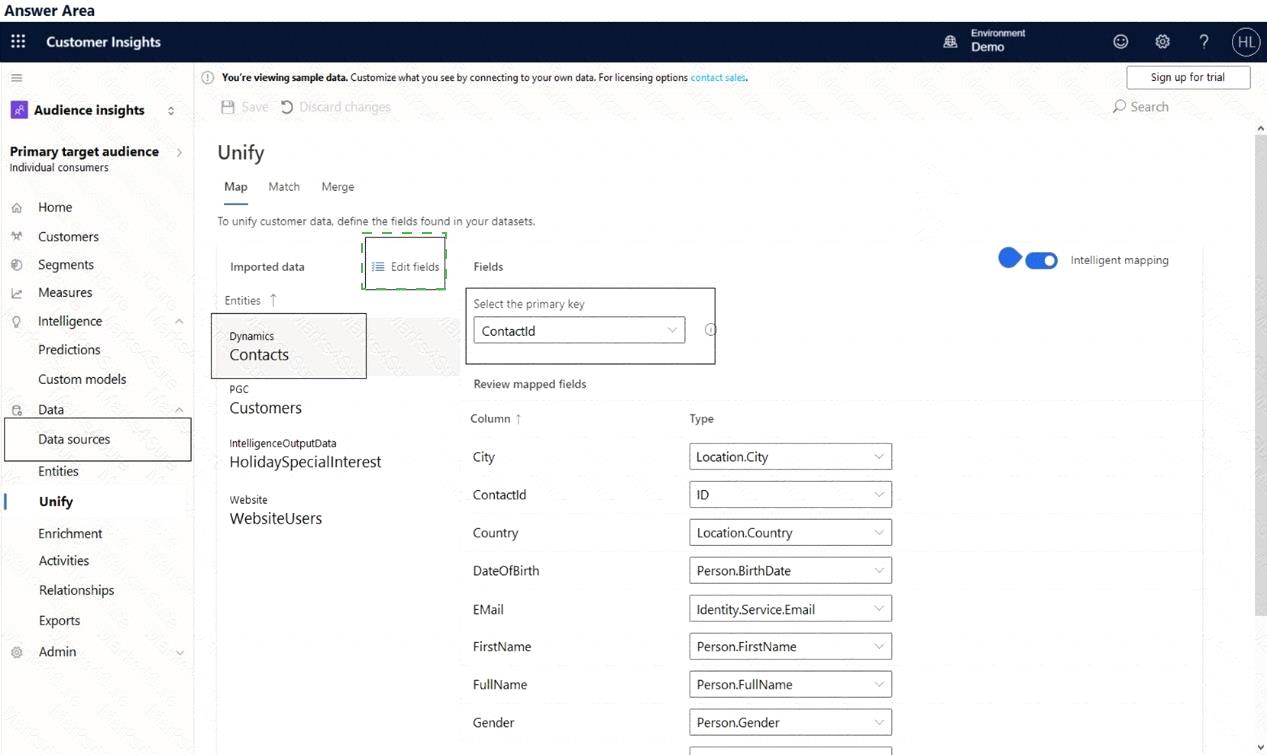This screenshot has height=755, width=1267.
Task: Open the ContactId primary key dropdown
Action: [578, 331]
